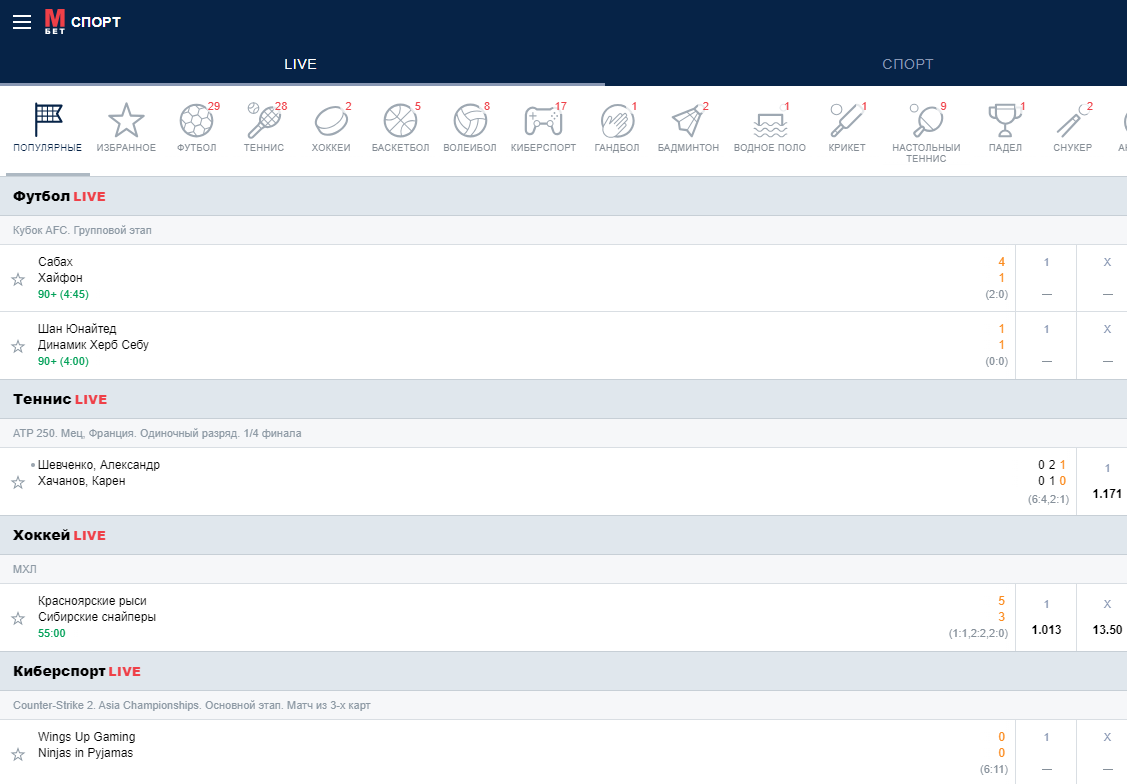Open the Шан Юнайтед match

pyautogui.click(x=77, y=328)
